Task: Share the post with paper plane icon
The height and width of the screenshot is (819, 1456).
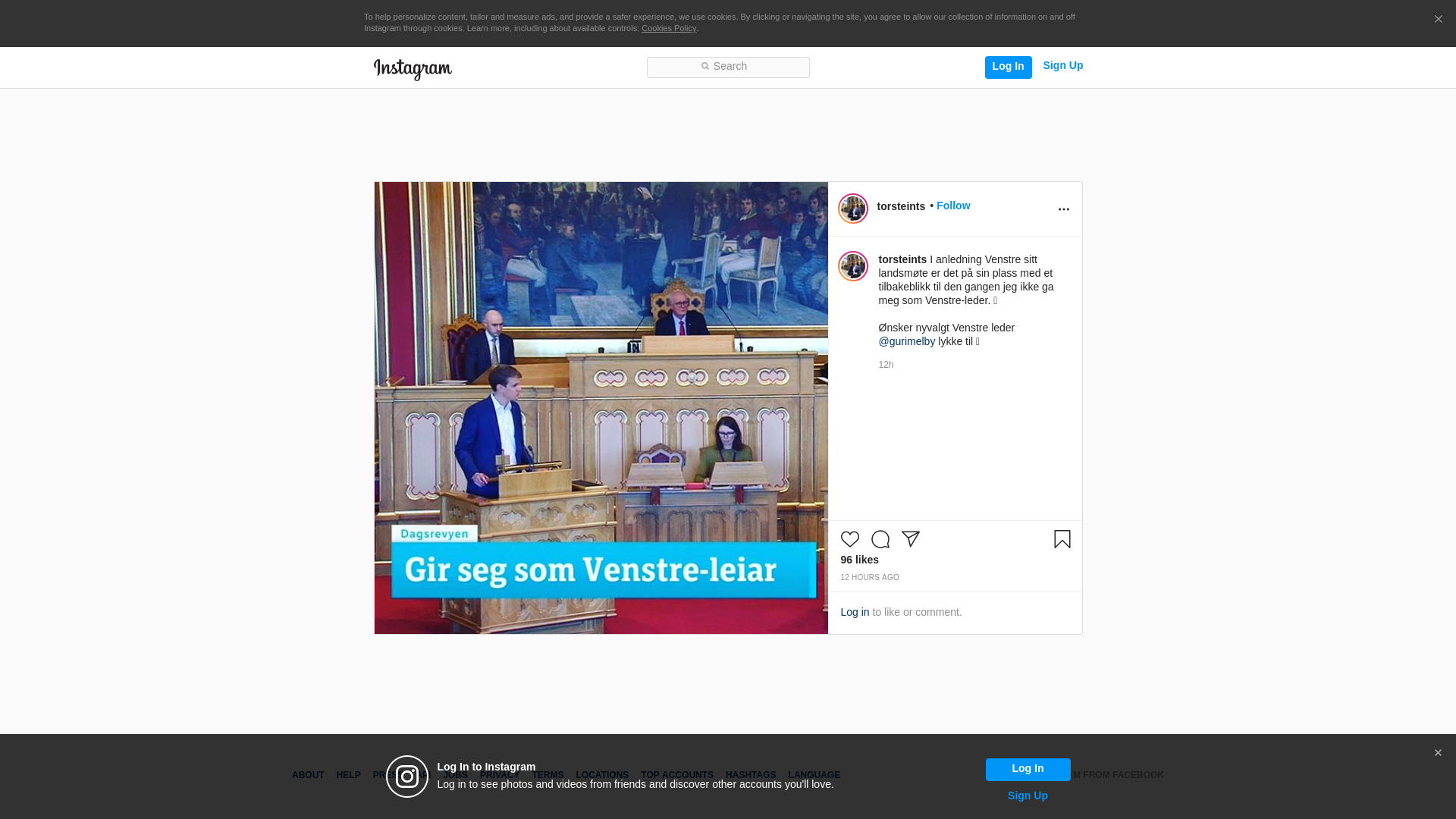Action: click(x=910, y=539)
